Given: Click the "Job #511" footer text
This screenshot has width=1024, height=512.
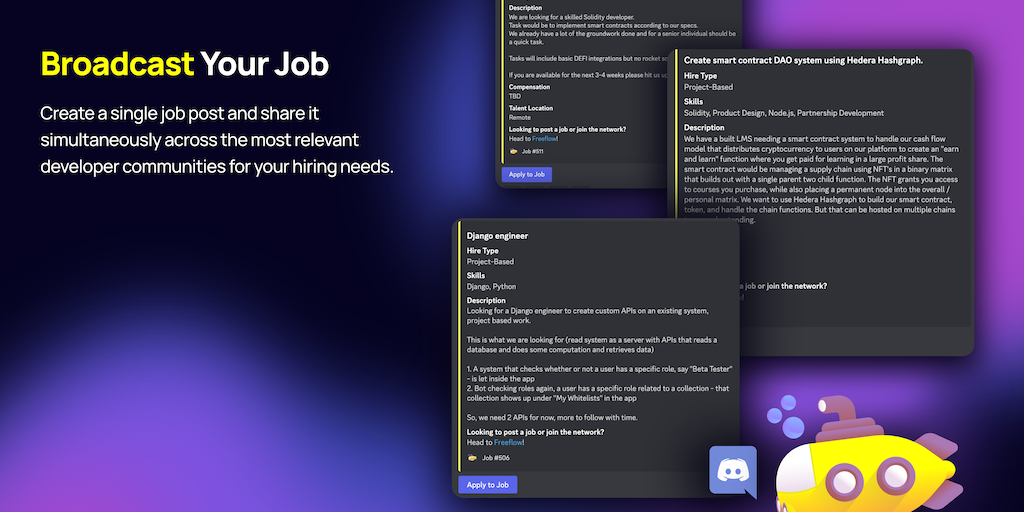Looking at the screenshot, I should pos(532,152).
